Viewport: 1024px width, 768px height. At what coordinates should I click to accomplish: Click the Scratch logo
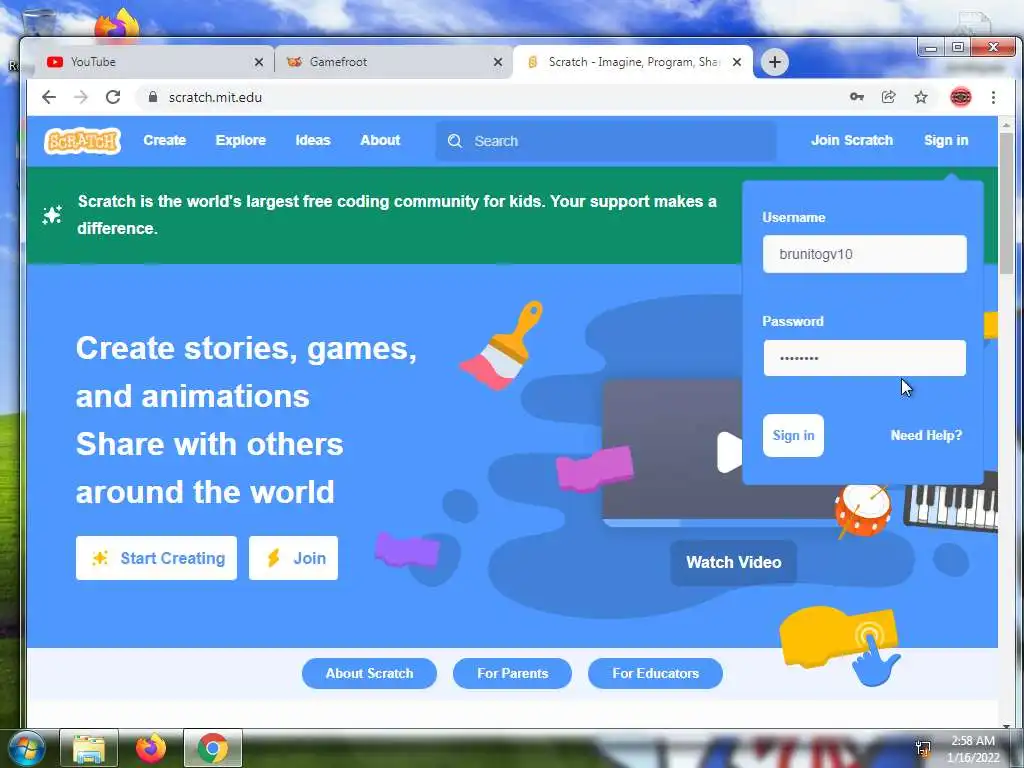point(82,140)
